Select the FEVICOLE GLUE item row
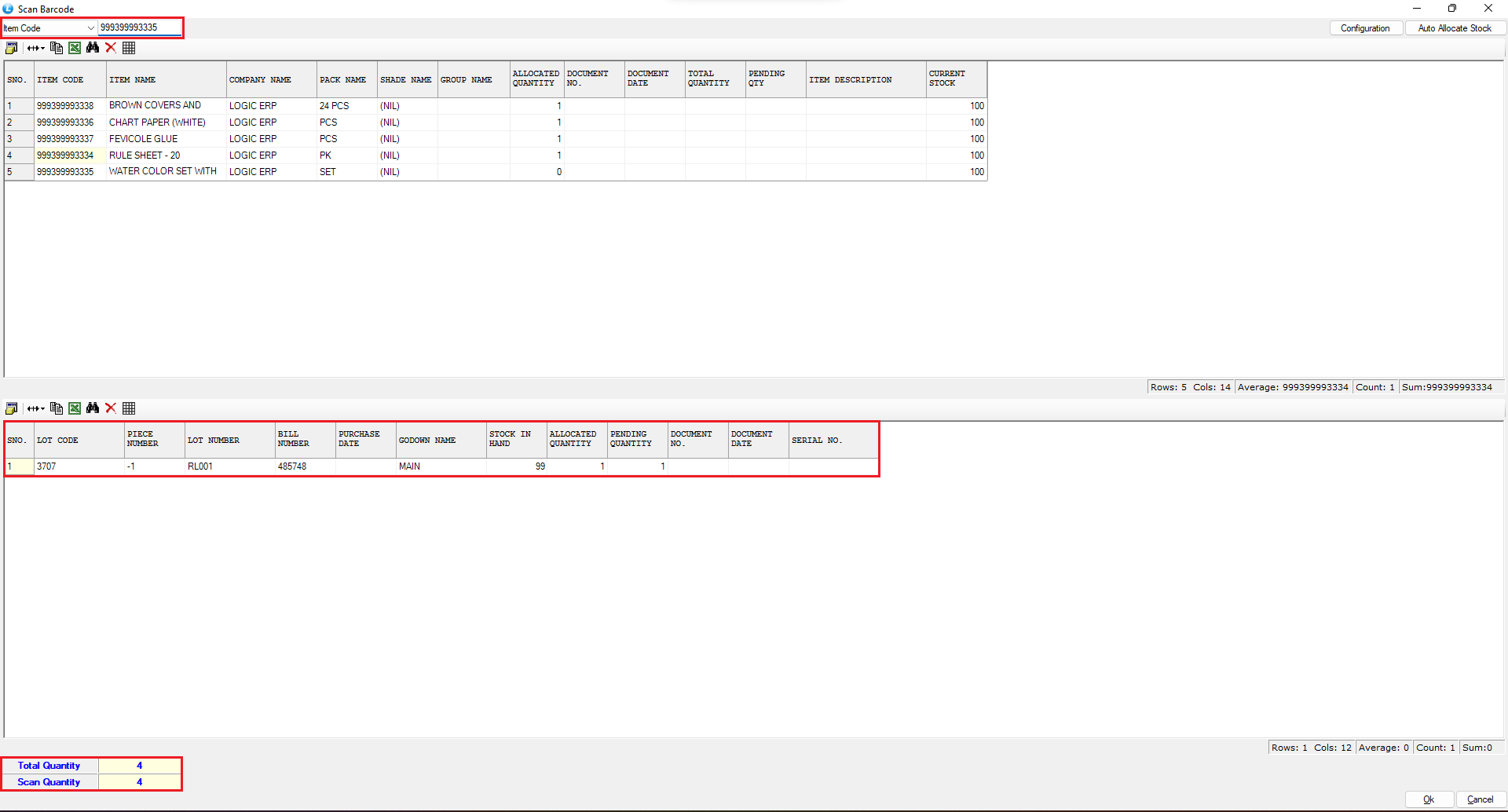This screenshot has height=812, width=1508. coord(143,139)
